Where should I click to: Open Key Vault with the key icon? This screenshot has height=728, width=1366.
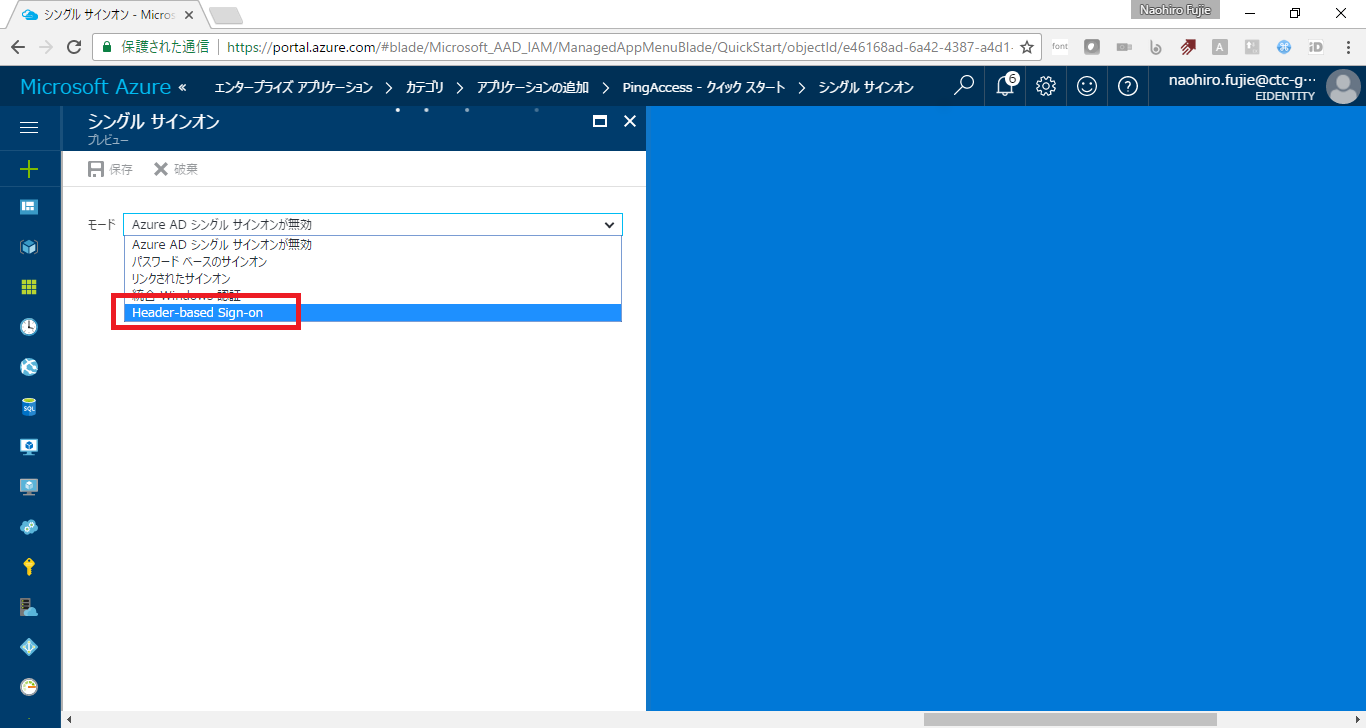pos(30,566)
